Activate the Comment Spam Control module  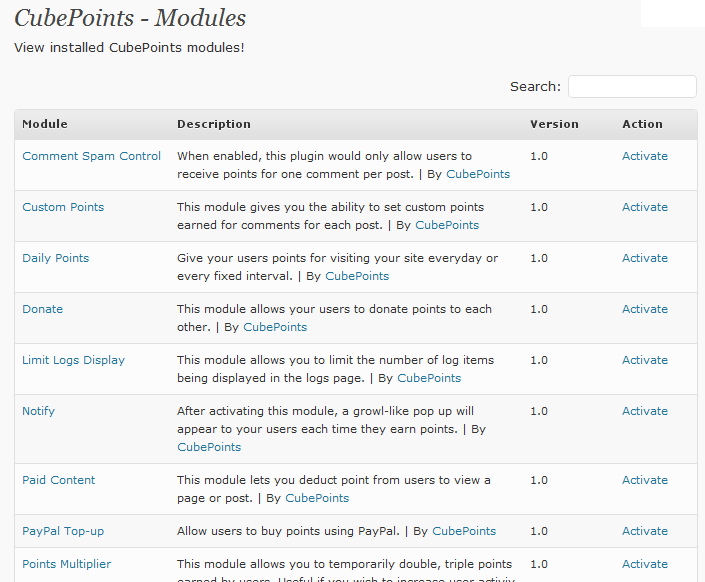645,156
